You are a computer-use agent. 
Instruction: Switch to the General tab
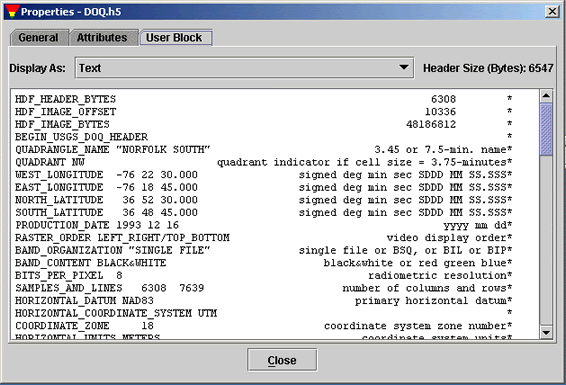39,38
